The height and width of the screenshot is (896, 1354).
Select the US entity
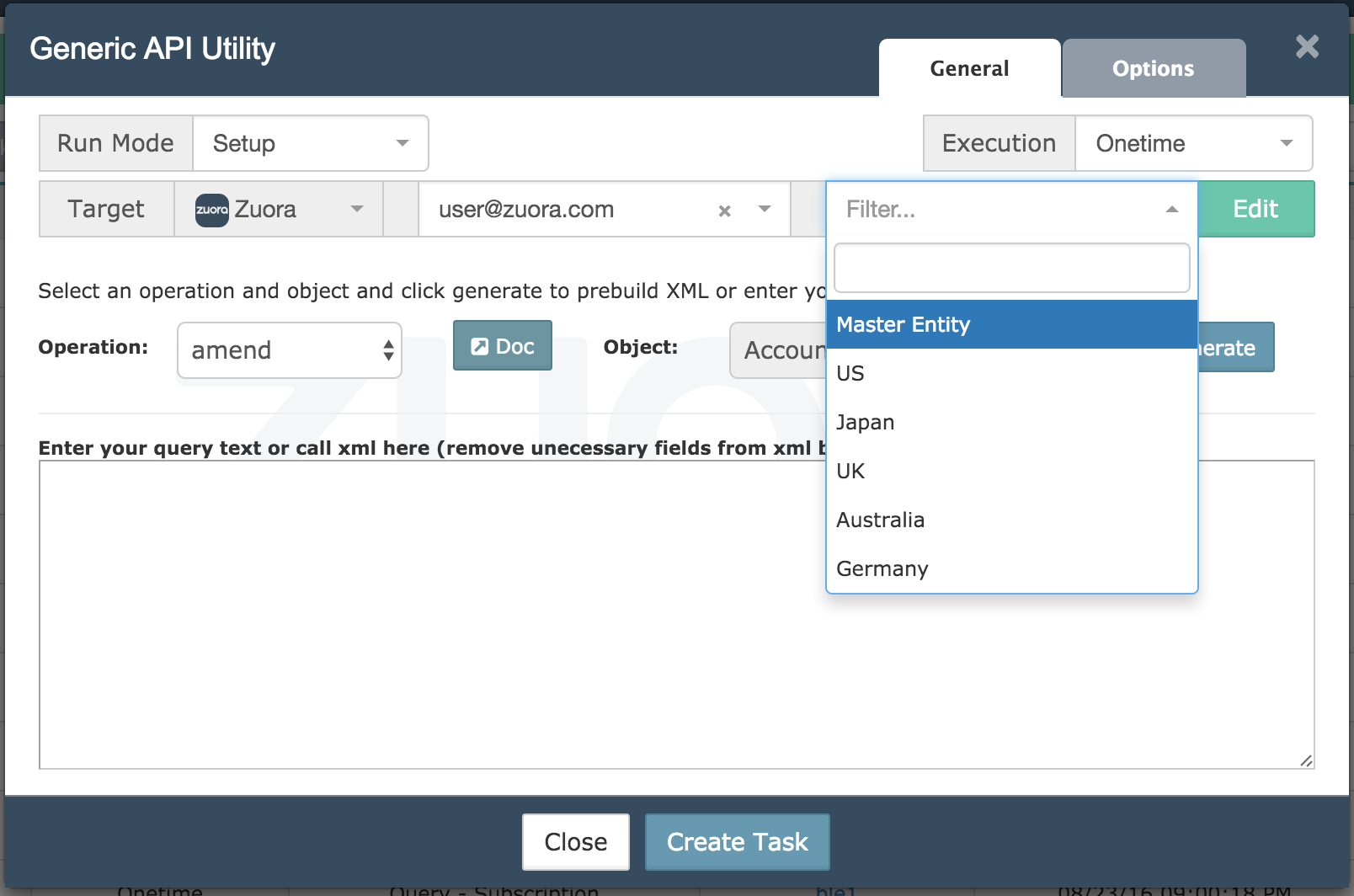(1011, 373)
